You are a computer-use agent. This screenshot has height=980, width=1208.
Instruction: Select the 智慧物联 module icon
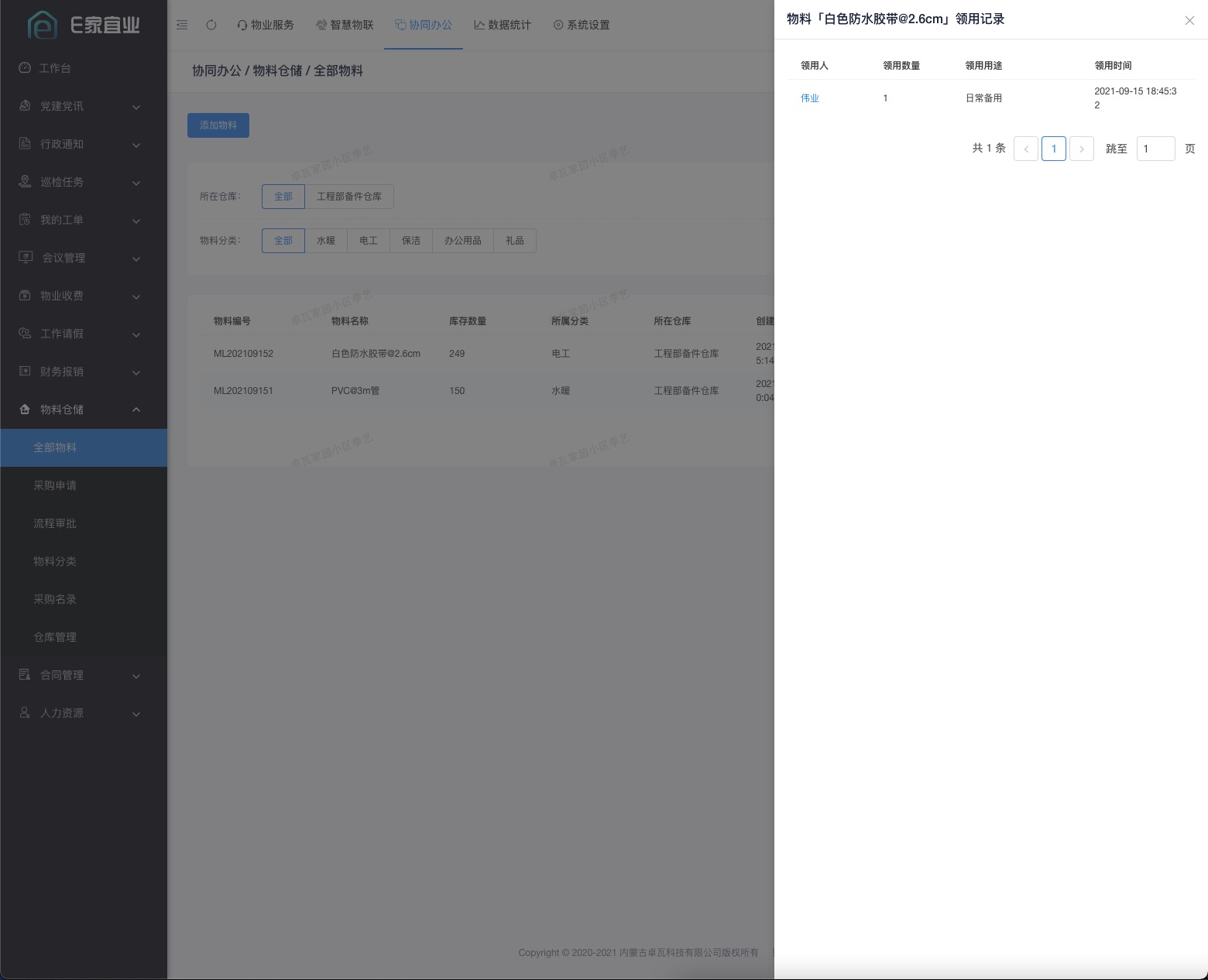coord(321,25)
